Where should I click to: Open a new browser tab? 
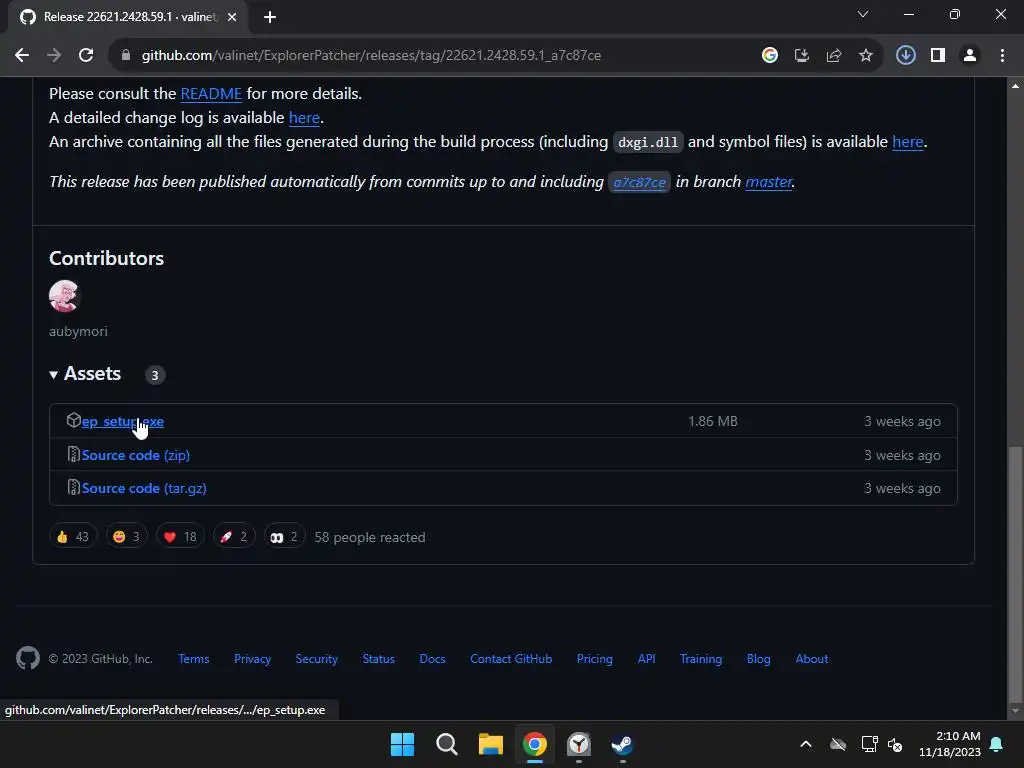[x=270, y=17]
